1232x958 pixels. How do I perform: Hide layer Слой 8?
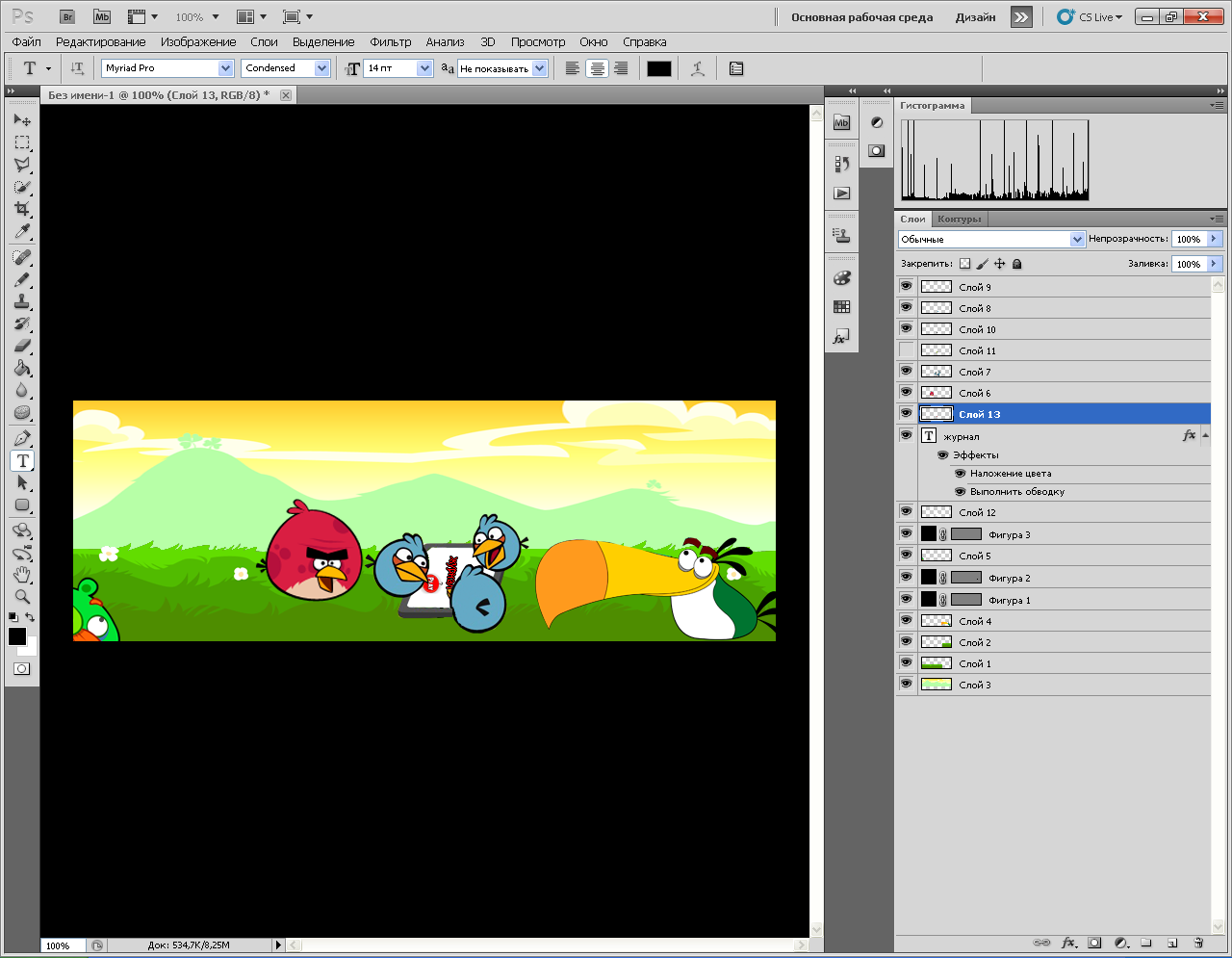[906, 307]
